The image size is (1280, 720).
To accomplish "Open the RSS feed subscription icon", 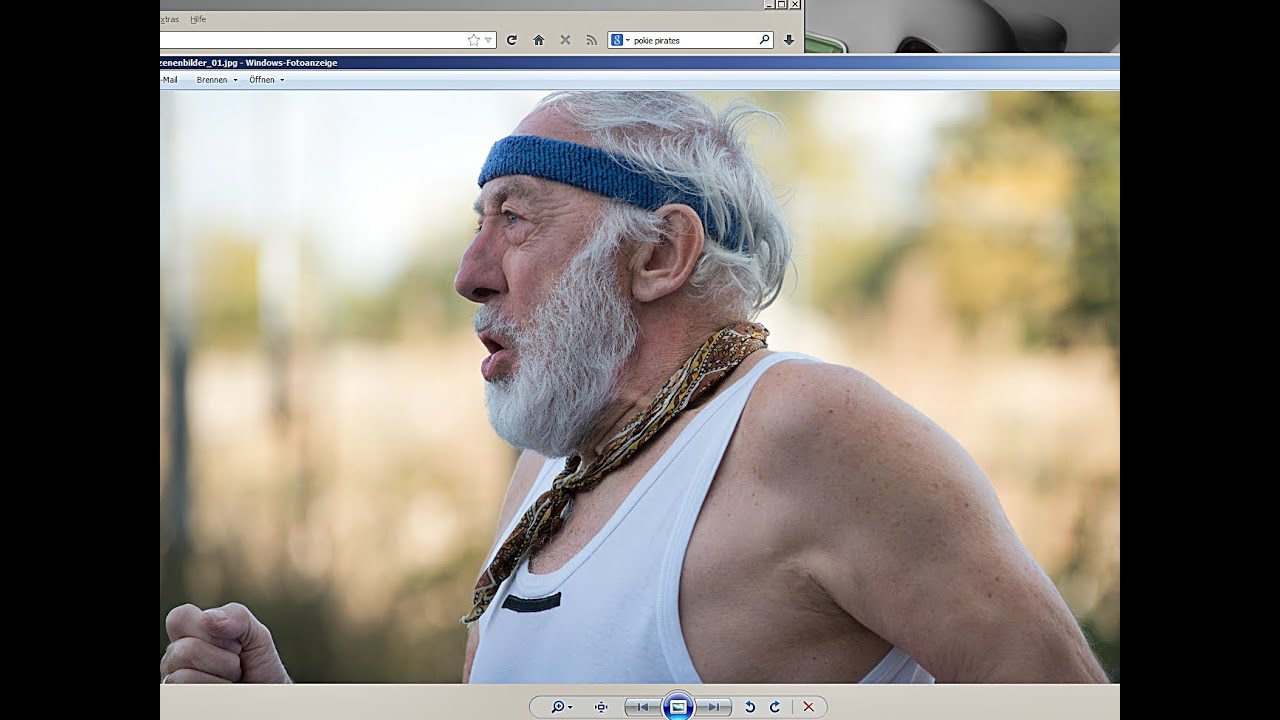I will pos(591,40).
